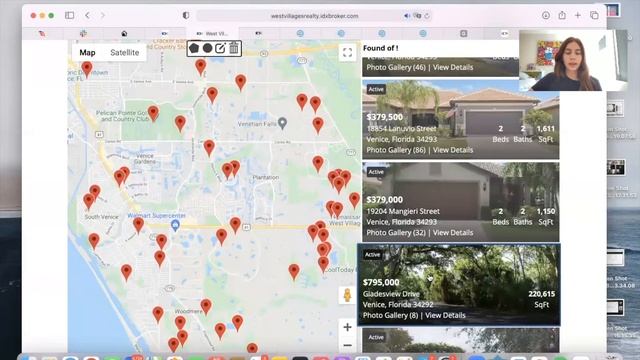The height and width of the screenshot is (360, 640).
Task: Click the Safari share icon
Action: tap(562, 16)
